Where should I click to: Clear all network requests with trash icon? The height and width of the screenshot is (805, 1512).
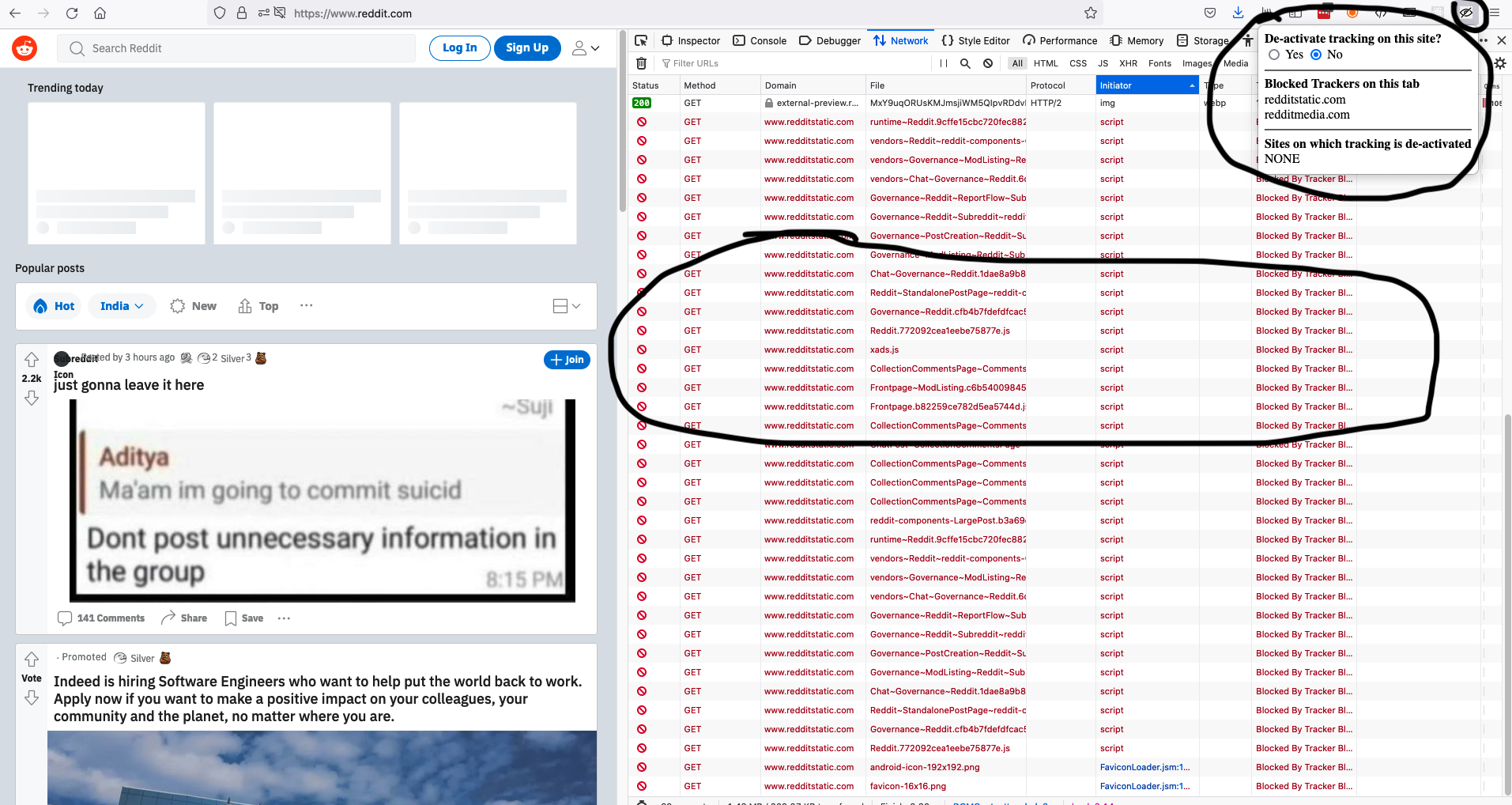point(640,63)
